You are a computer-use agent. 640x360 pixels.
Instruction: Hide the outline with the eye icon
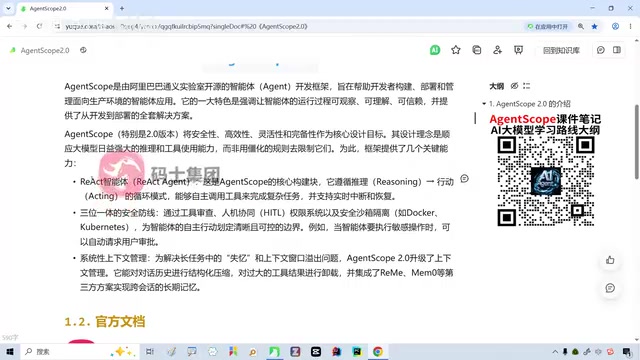[x=514, y=86]
